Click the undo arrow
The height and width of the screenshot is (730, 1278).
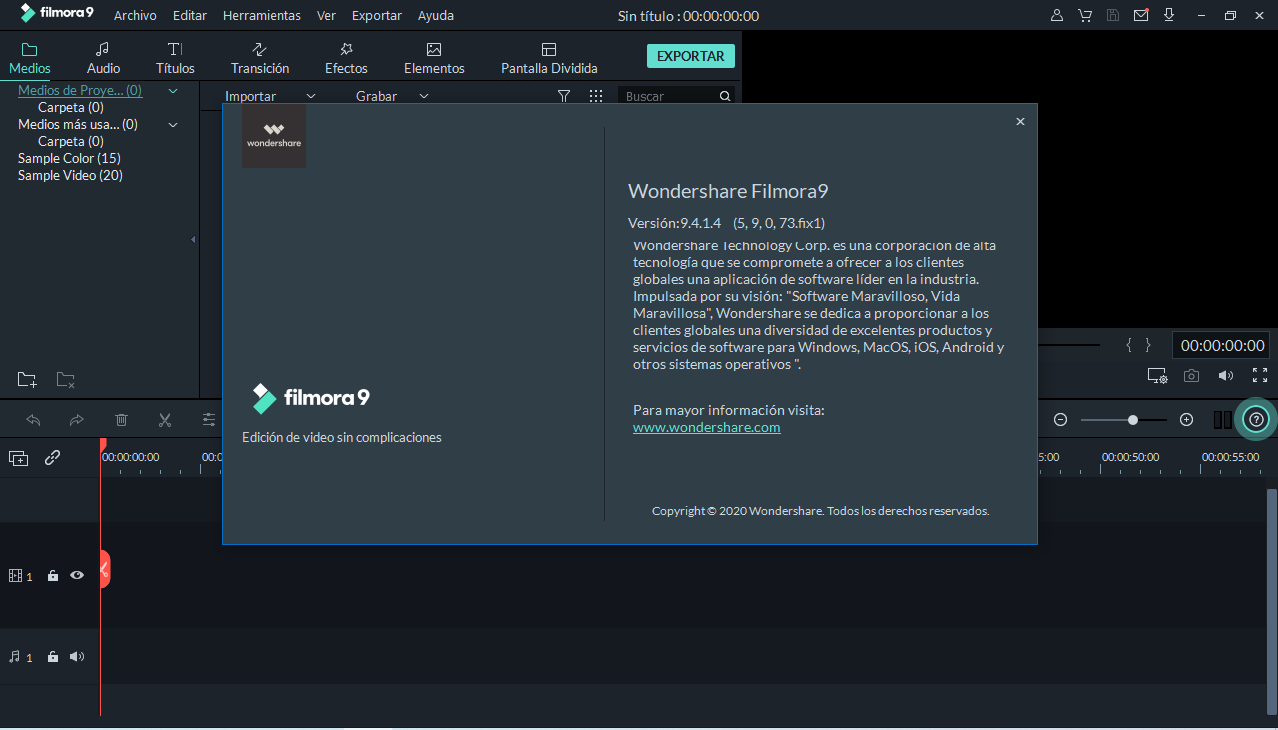33,420
